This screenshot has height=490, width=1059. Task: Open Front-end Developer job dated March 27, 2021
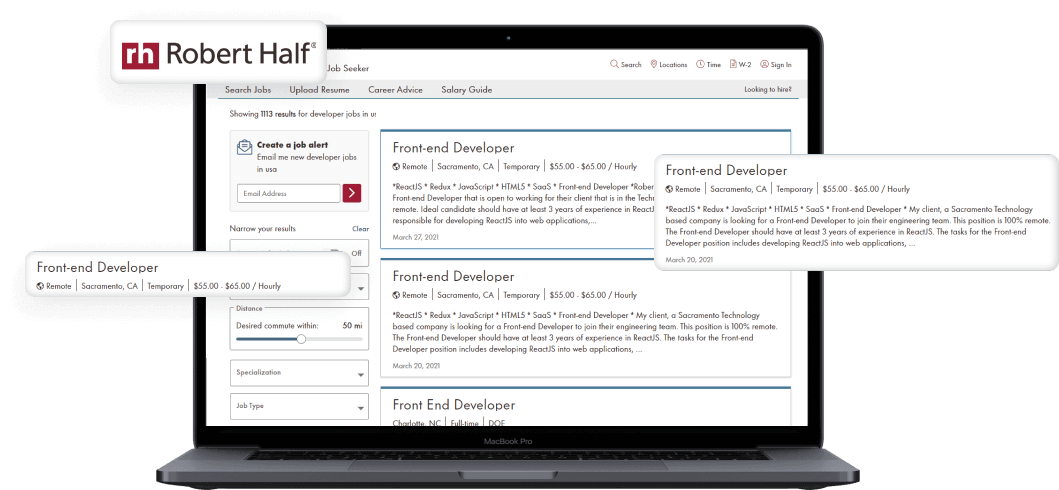(453, 148)
